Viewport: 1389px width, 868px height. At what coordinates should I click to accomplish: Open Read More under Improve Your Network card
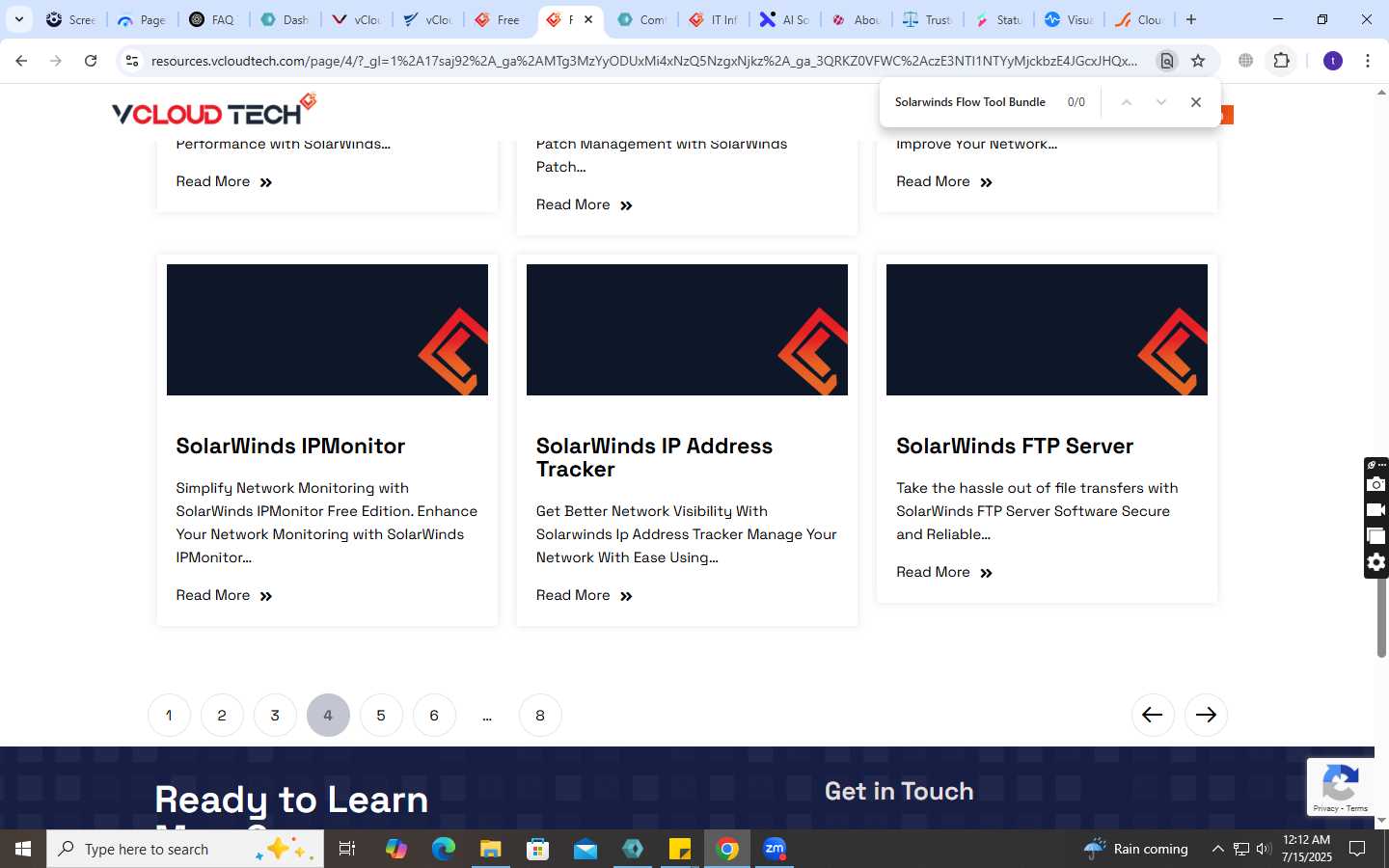[x=944, y=182]
